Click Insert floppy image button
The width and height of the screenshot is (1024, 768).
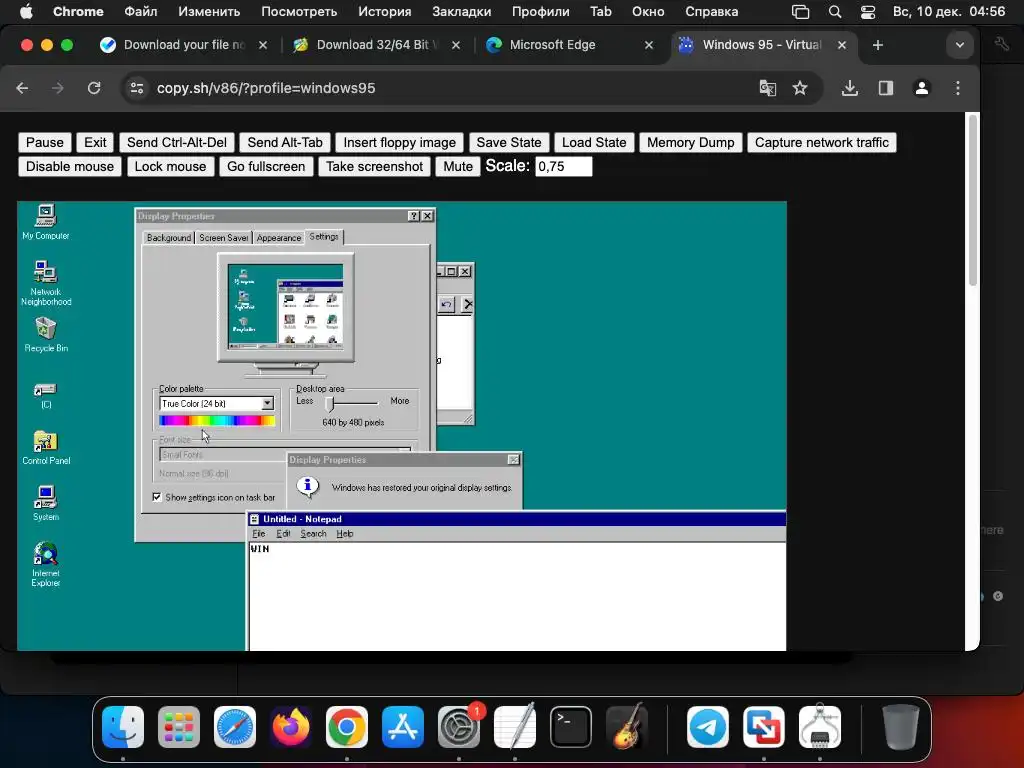[x=400, y=142]
